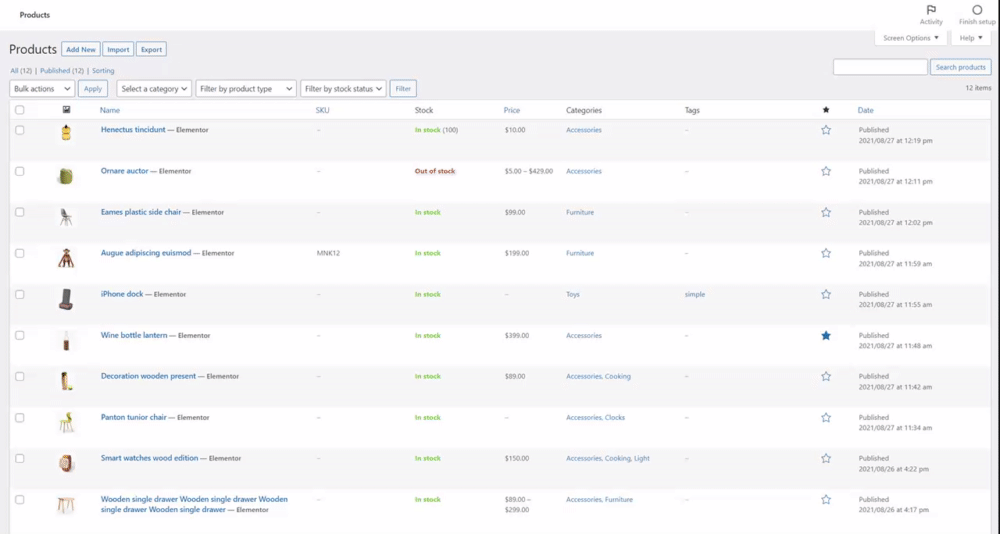Open the Activity flag icon
1000x534 pixels.
coord(931,11)
